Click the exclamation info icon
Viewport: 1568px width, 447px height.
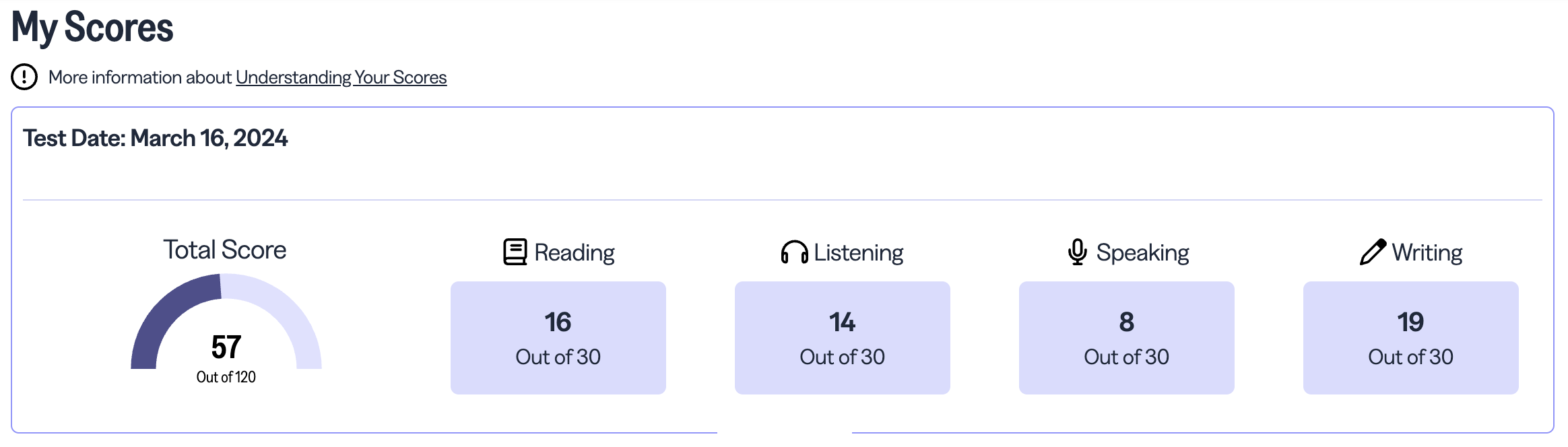tap(24, 77)
